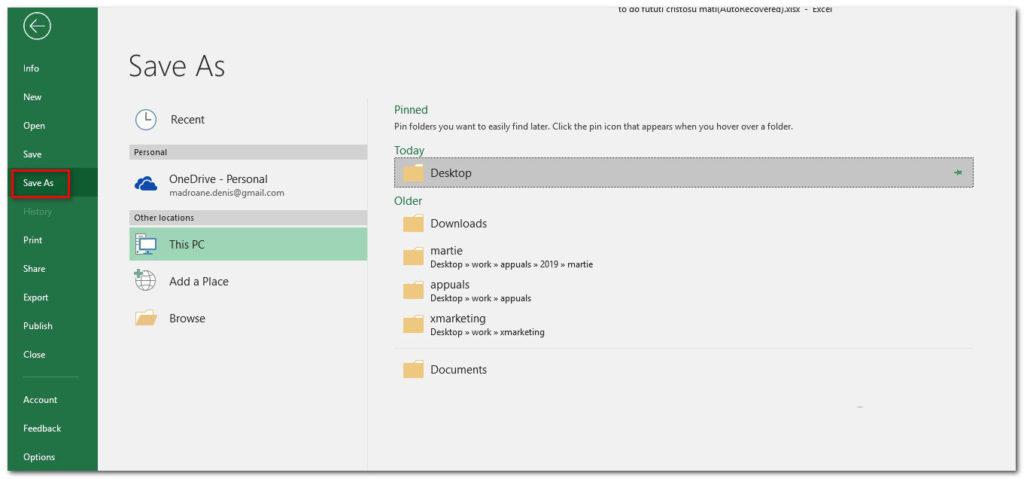
Task: Pick the xmarketing folder from Older
Action: [x=457, y=325]
